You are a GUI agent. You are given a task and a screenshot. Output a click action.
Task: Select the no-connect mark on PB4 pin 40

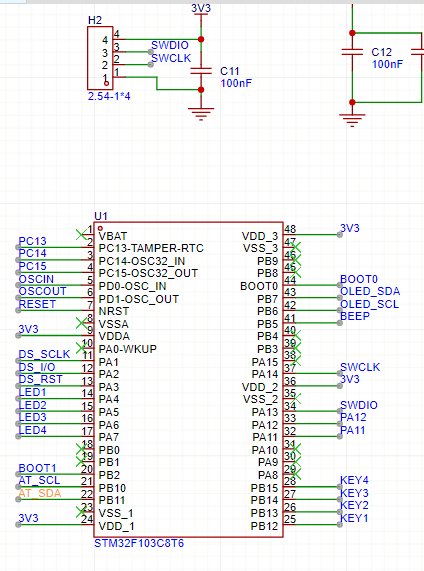pos(296,335)
